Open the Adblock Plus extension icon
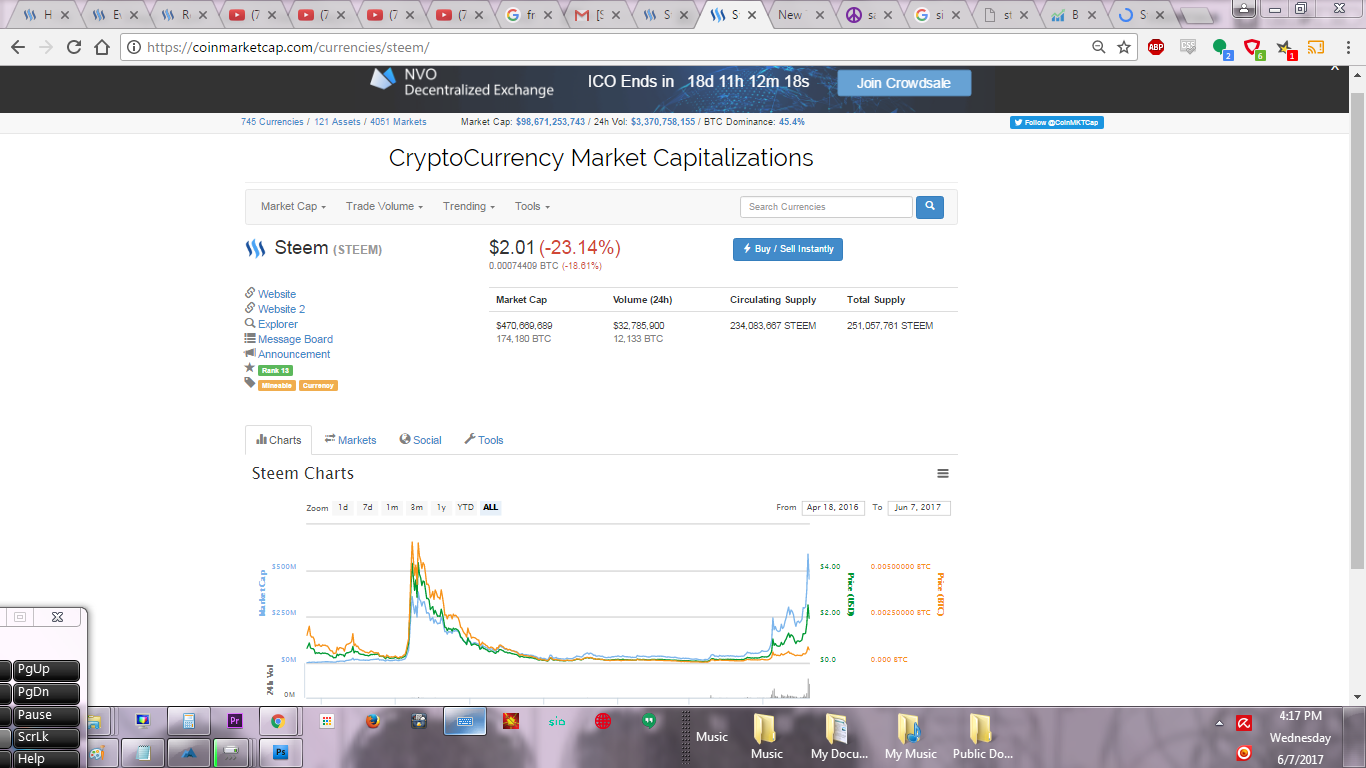 1156,47
